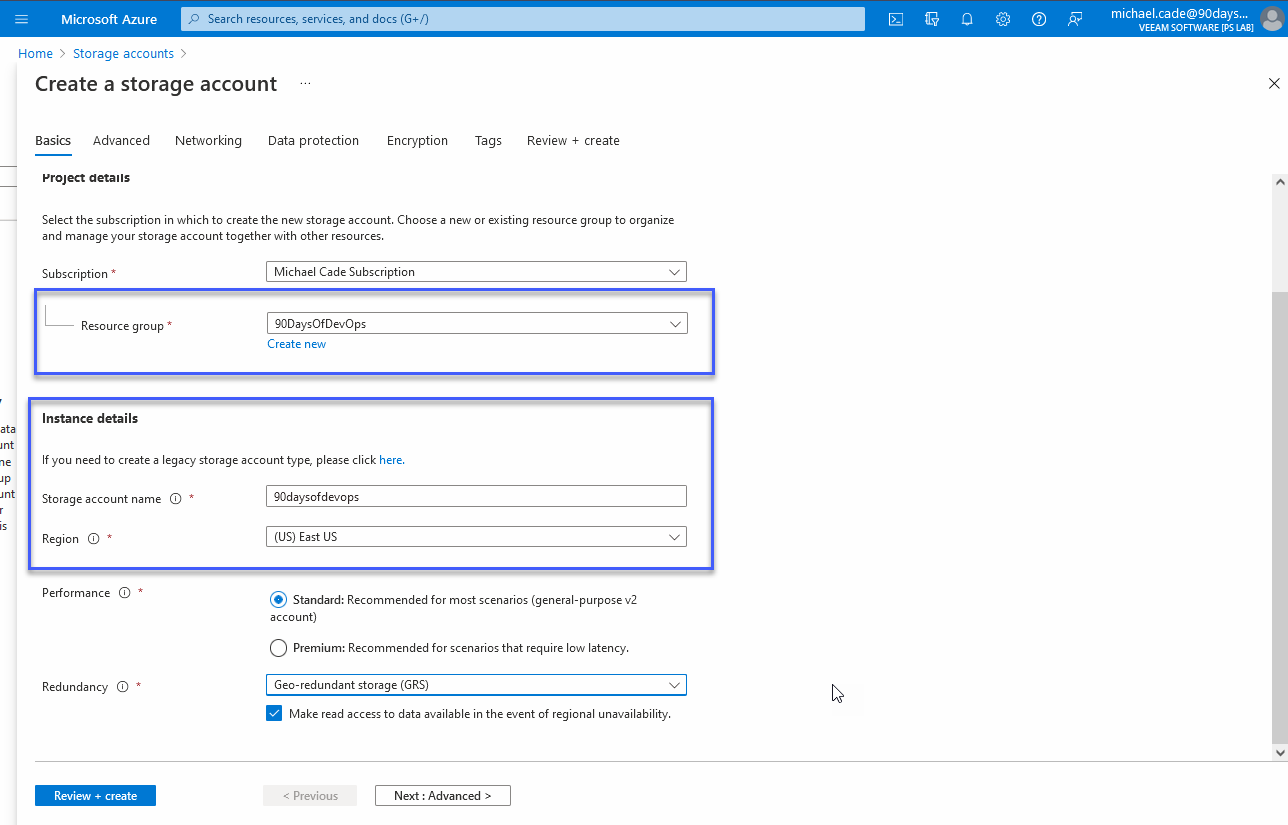
Task: Switch to the Data protection tab
Action: tap(313, 140)
